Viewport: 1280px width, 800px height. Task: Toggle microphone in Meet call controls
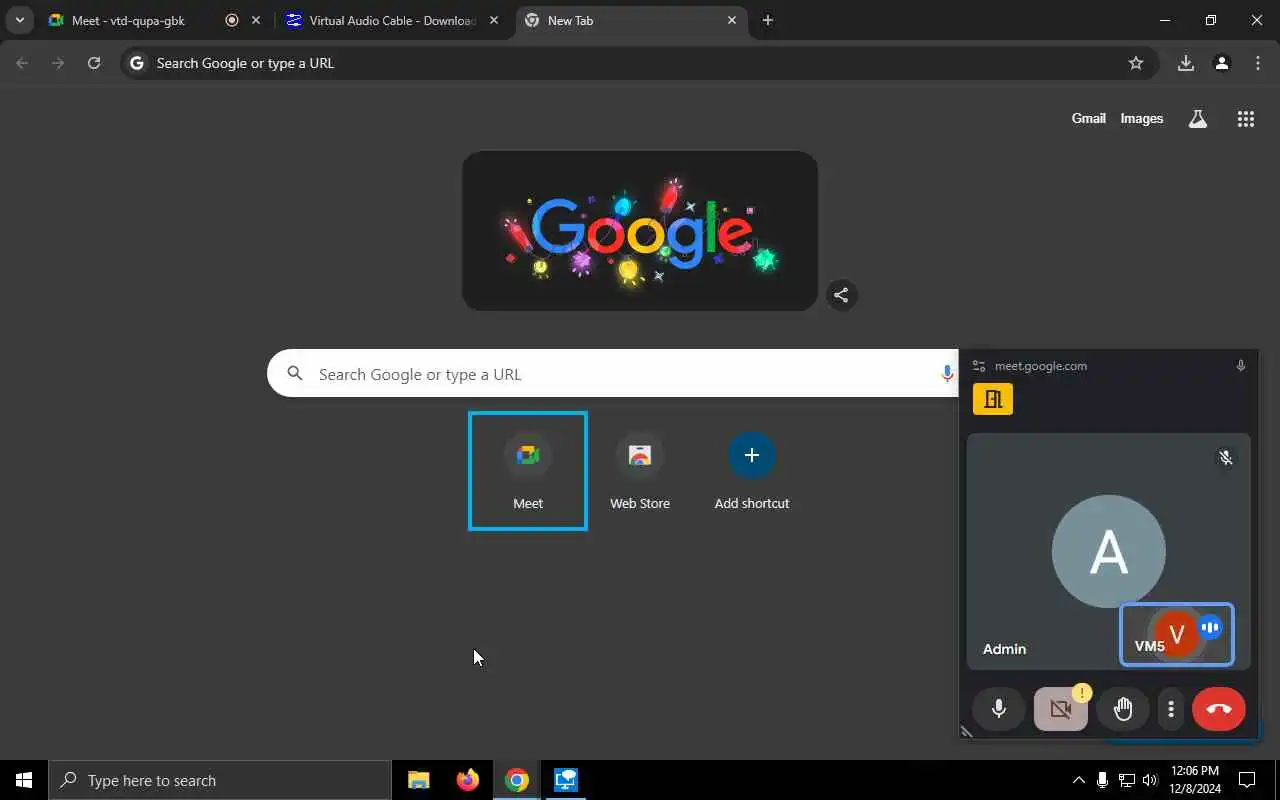pos(998,709)
